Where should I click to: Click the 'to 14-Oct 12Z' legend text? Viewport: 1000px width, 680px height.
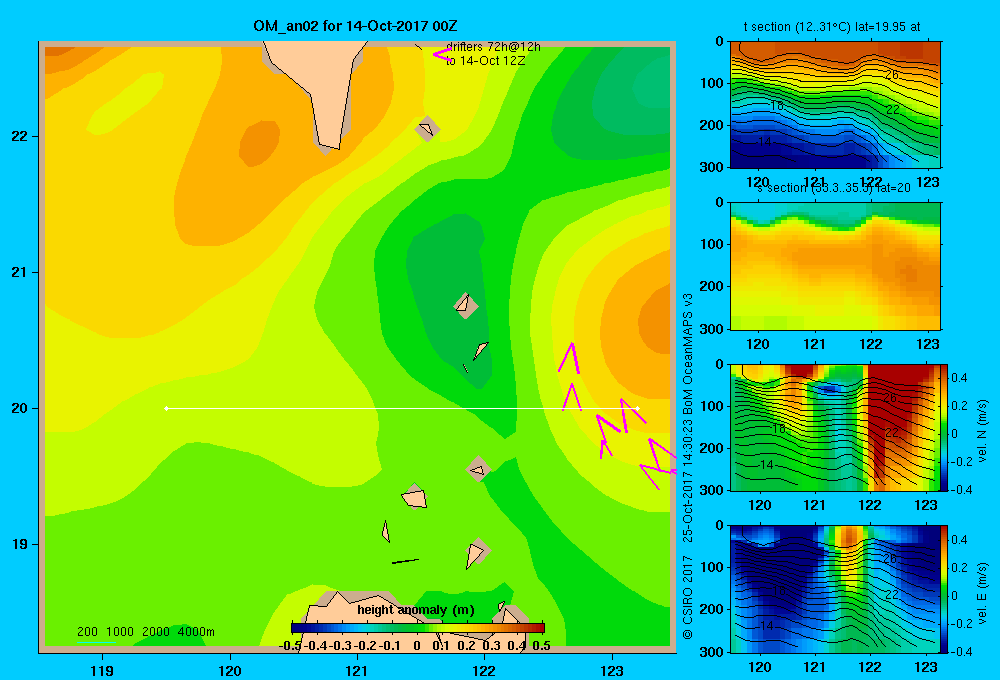(485, 61)
